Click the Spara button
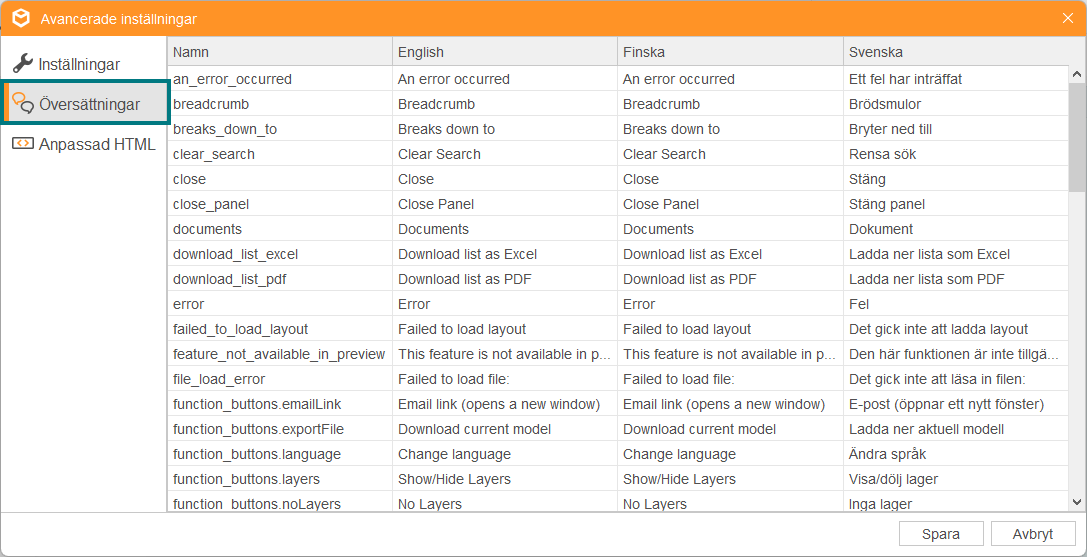1087x557 pixels. [x=941, y=534]
